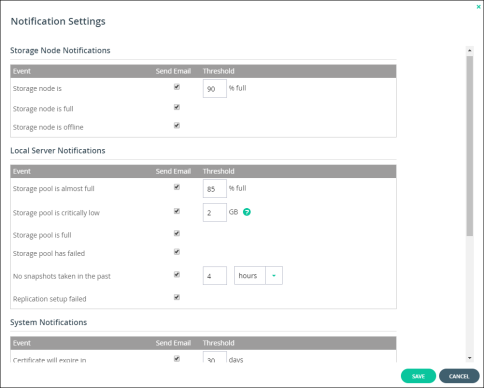The height and width of the screenshot is (388, 484).
Task: Uncheck email for No snapshots taken
Action: point(177,274)
